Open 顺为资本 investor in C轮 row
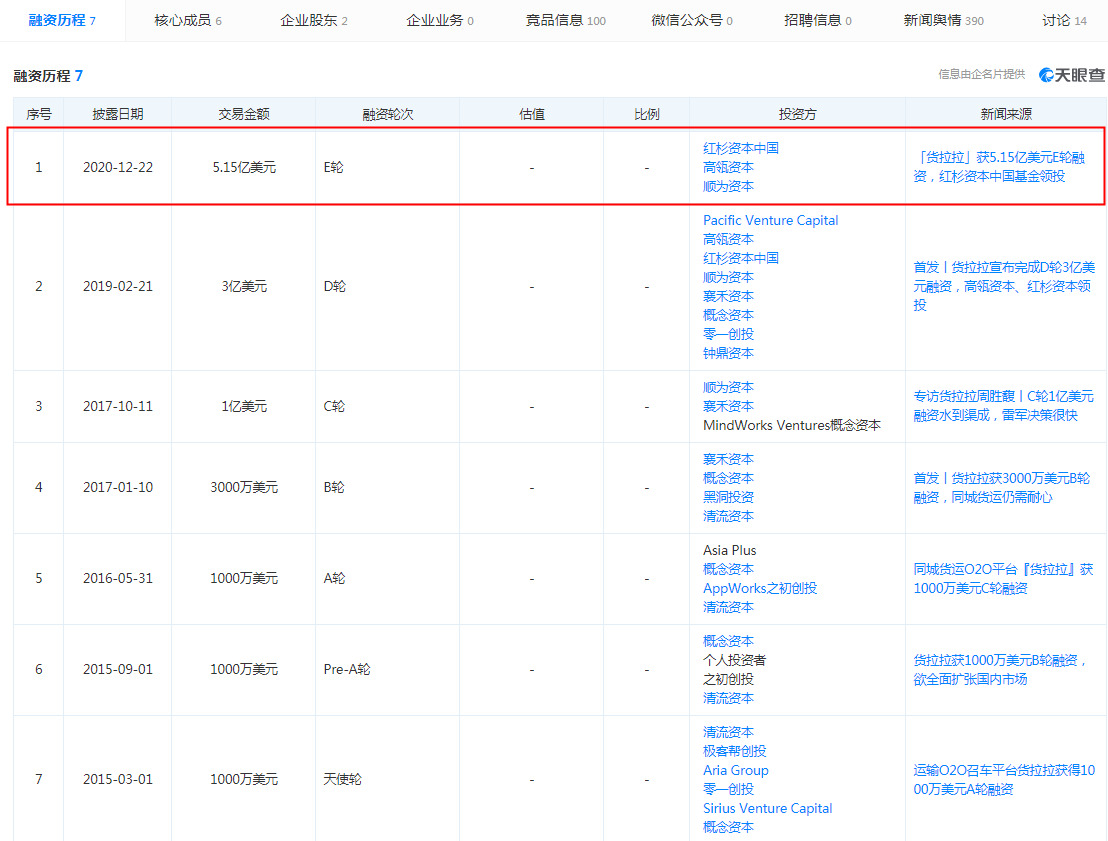This screenshot has height=841, width=1108. pyautogui.click(x=728, y=387)
